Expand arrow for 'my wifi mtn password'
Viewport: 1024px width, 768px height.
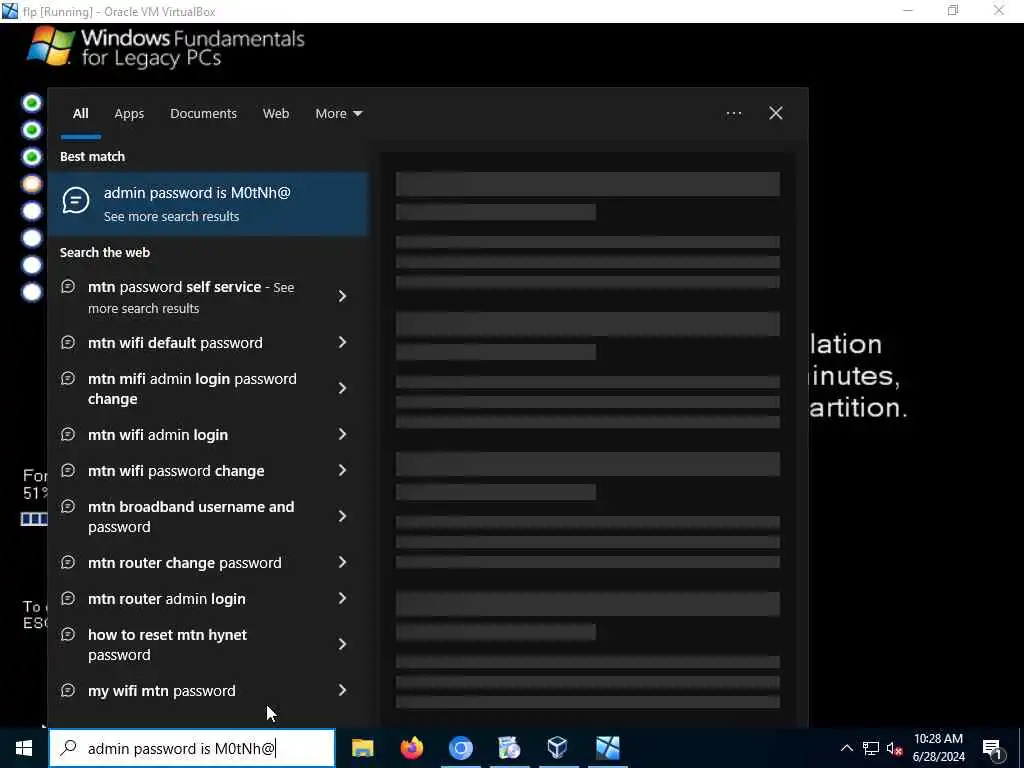tap(342, 690)
